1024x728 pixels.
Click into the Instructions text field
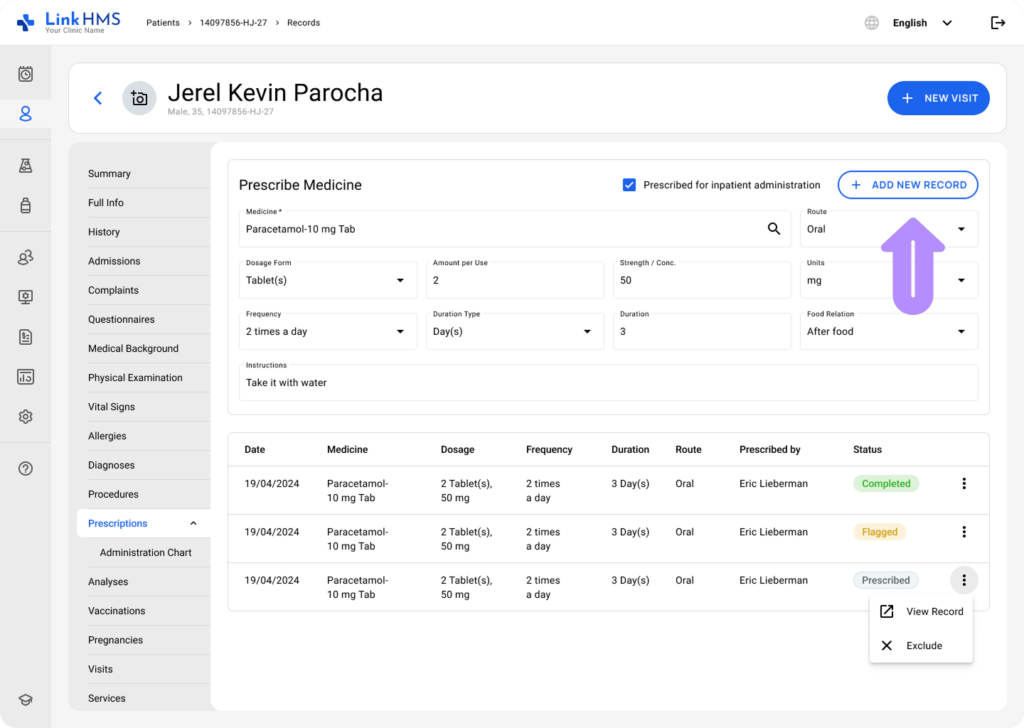[x=608, y=382]
